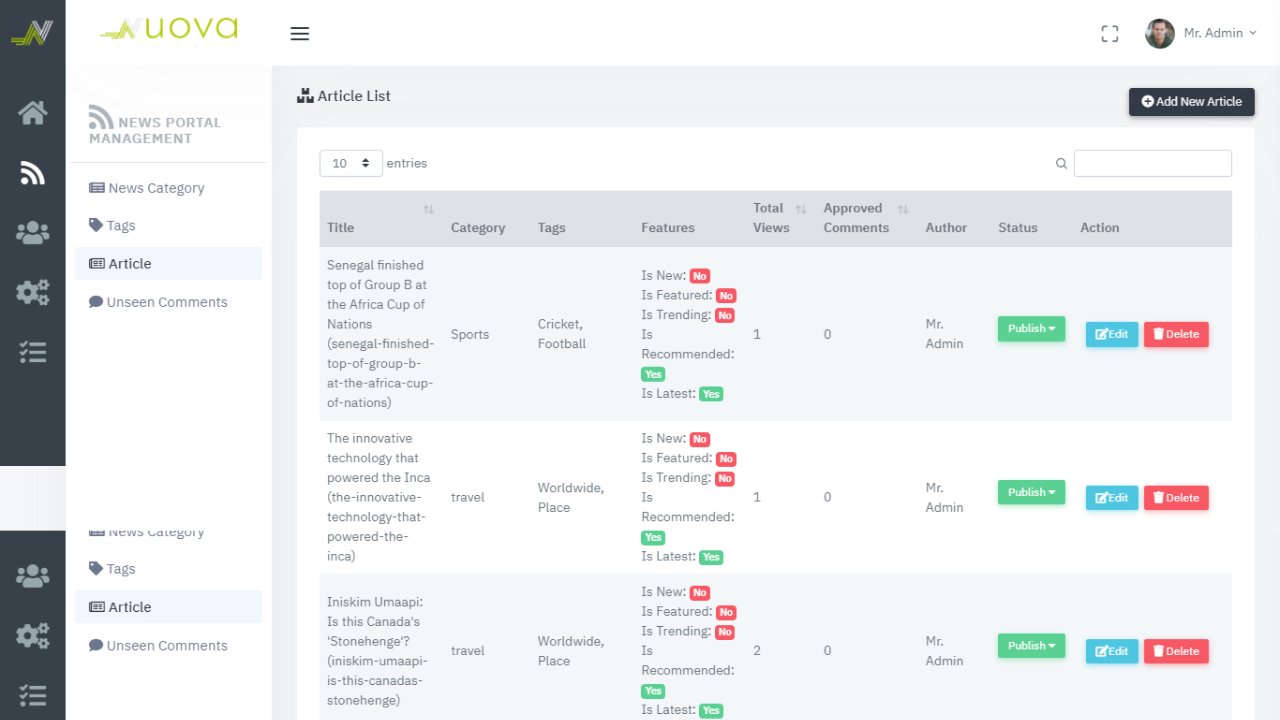Sort table by Approved Comments column

click(902, 209)
